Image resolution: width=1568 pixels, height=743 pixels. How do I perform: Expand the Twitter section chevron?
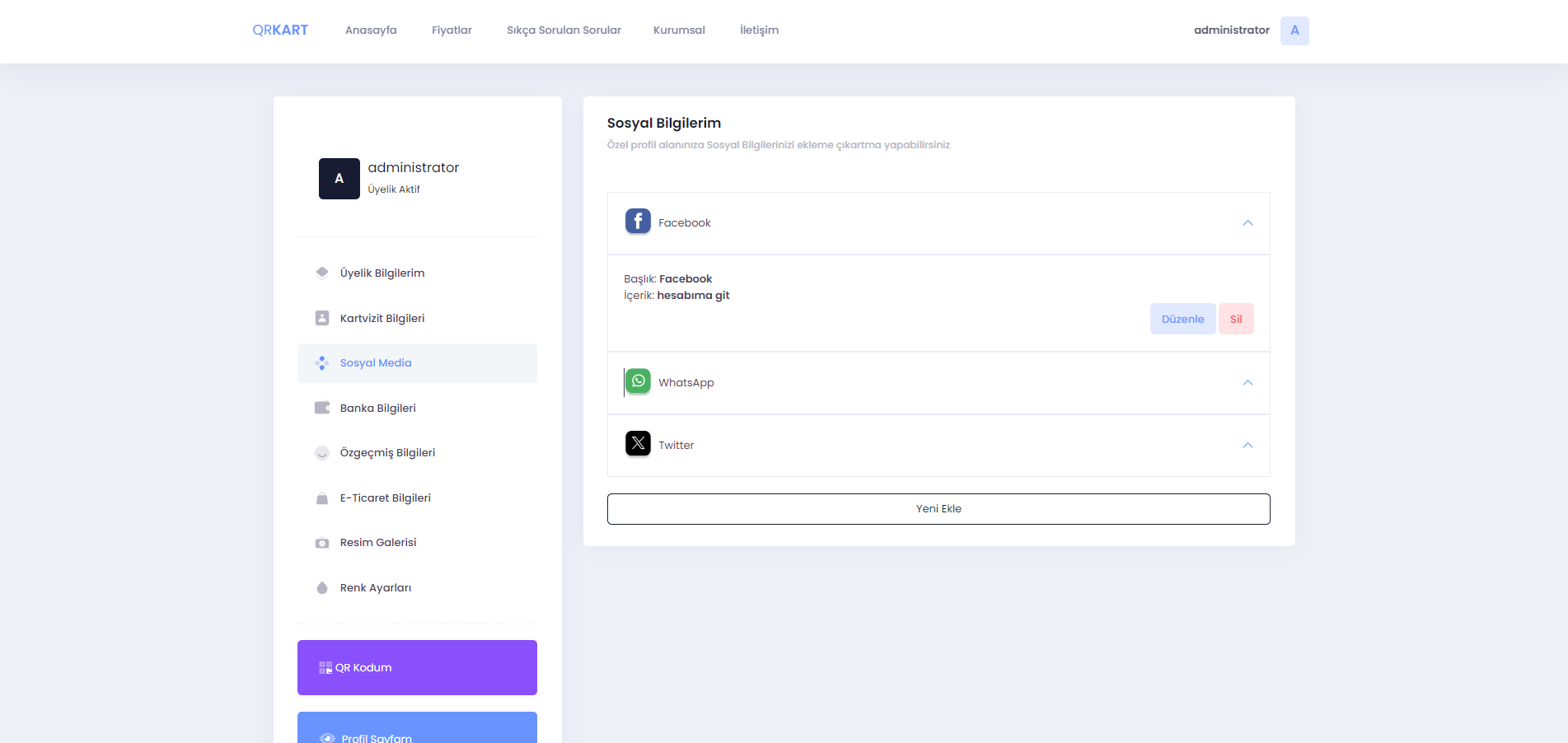pos(1247,446)
